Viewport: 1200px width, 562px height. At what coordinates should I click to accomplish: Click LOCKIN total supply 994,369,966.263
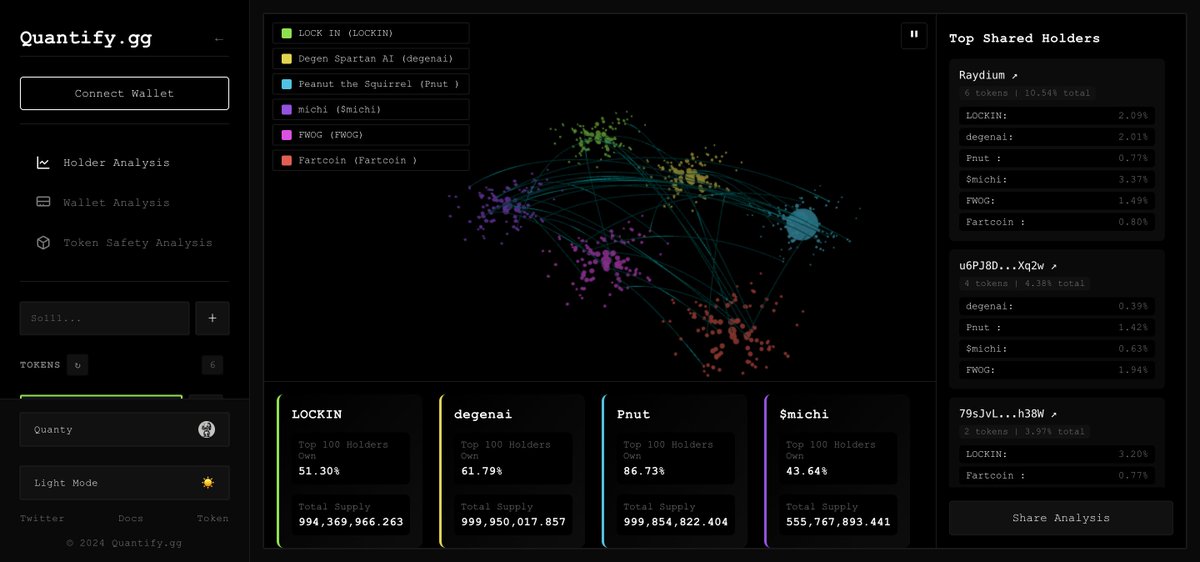[351, 522]
